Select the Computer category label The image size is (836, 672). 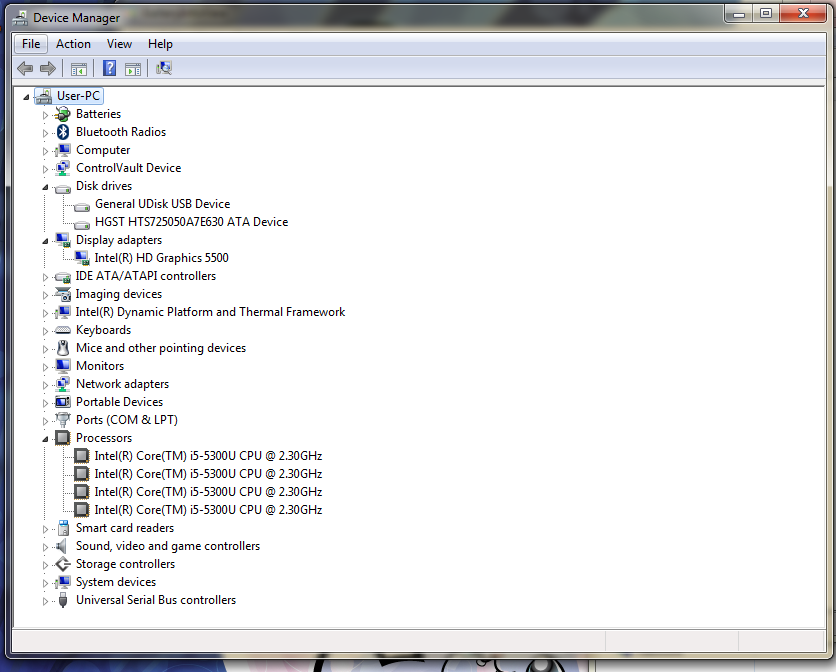103,150
